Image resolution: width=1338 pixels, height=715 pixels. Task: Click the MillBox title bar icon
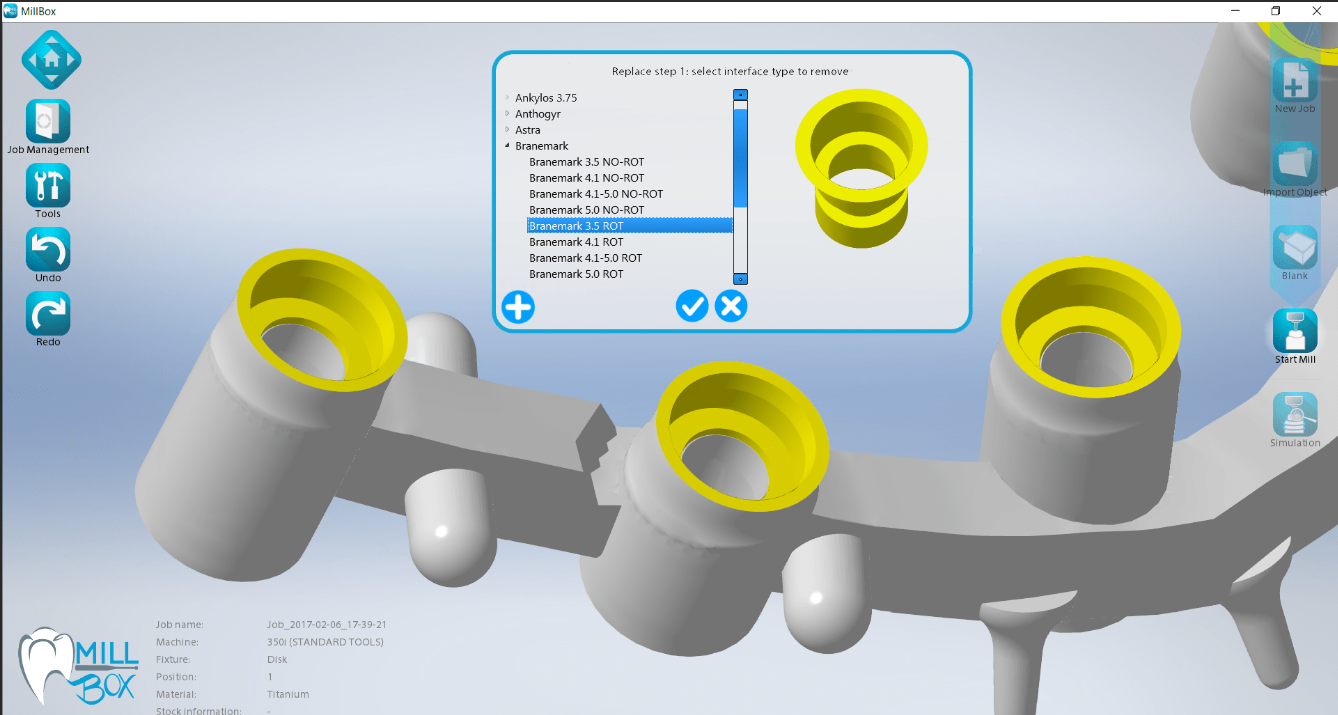click(x=10, y=10)
